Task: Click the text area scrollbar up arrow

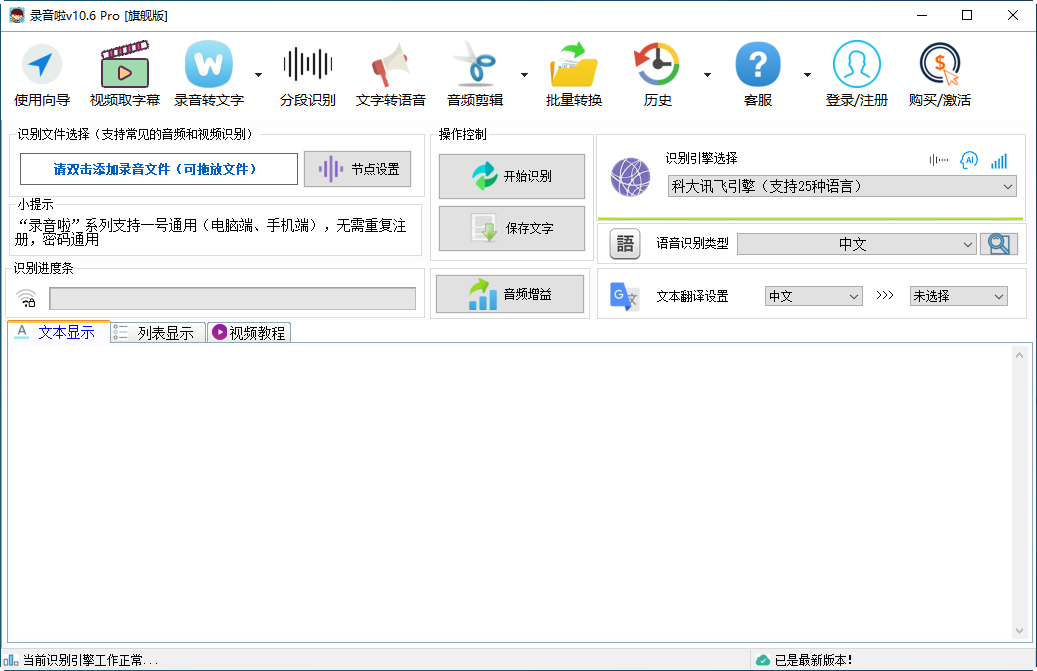Action: (x=1019, y=356)
